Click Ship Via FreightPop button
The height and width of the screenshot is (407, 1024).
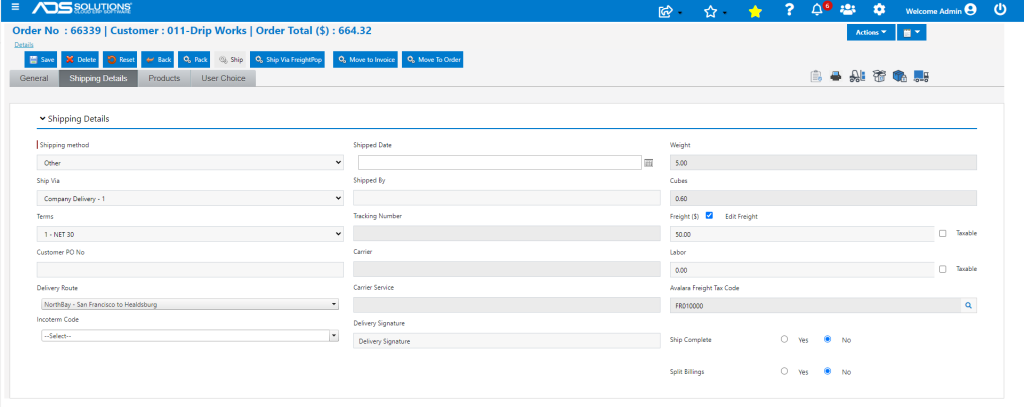[287, 59]
